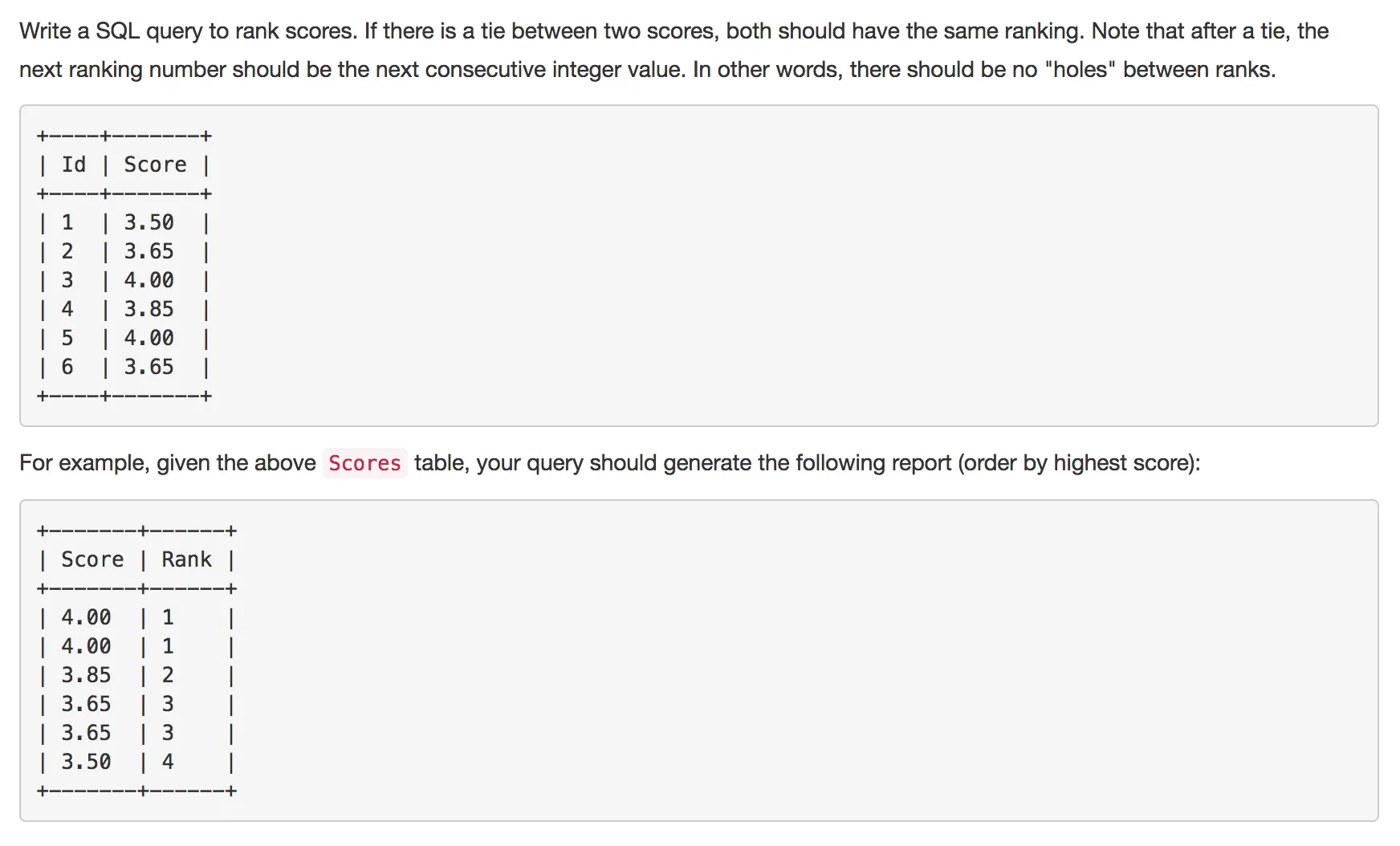
Task: Select score 3.65 in the row with Id 2
Action: point(149,251)
